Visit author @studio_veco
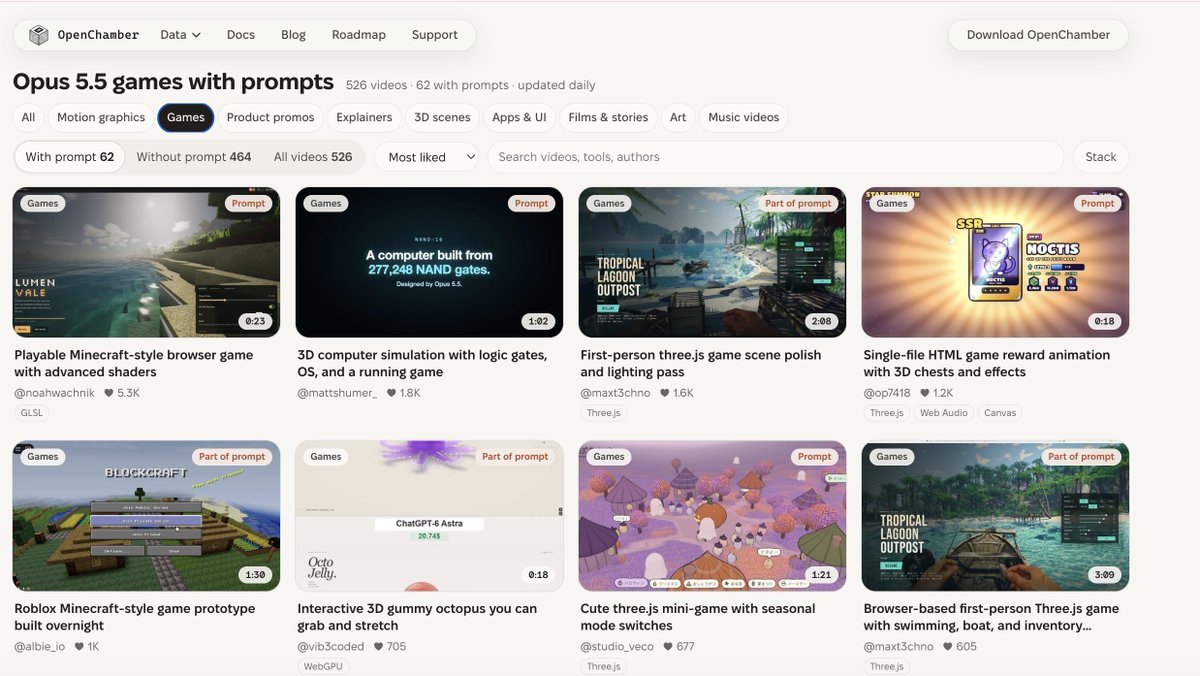 click(x=617, y=646)
